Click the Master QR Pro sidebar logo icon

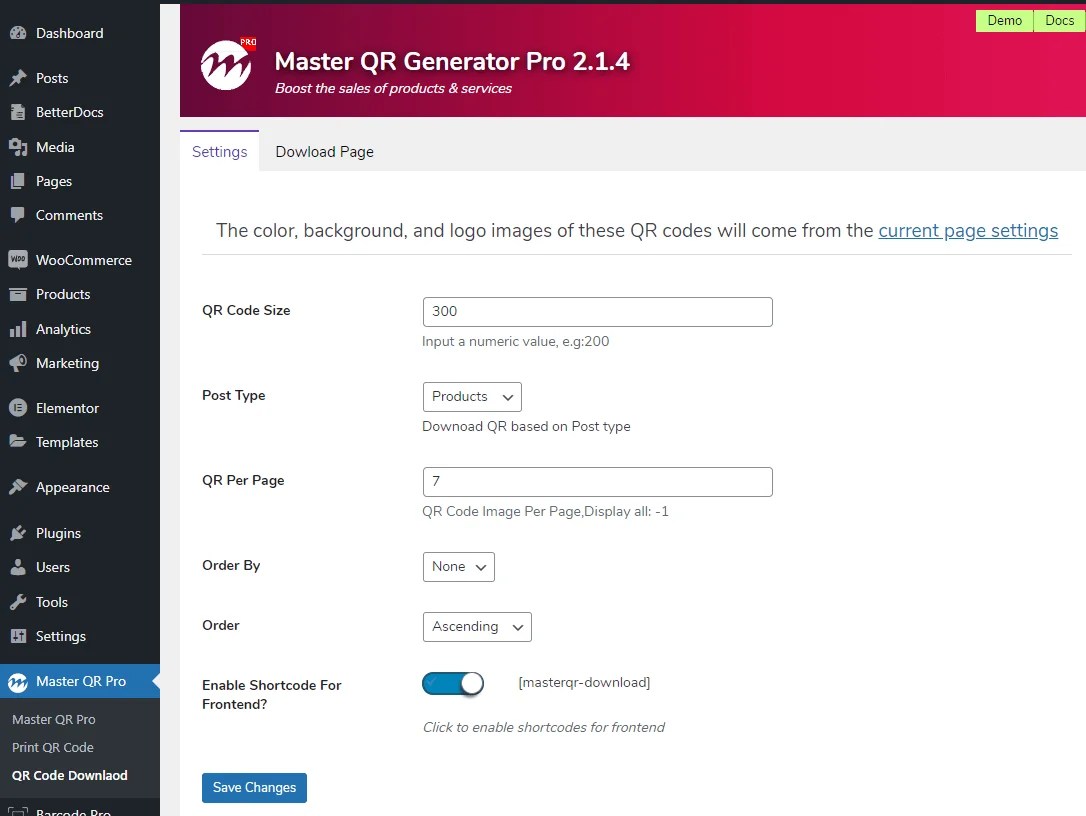point(18,682)
